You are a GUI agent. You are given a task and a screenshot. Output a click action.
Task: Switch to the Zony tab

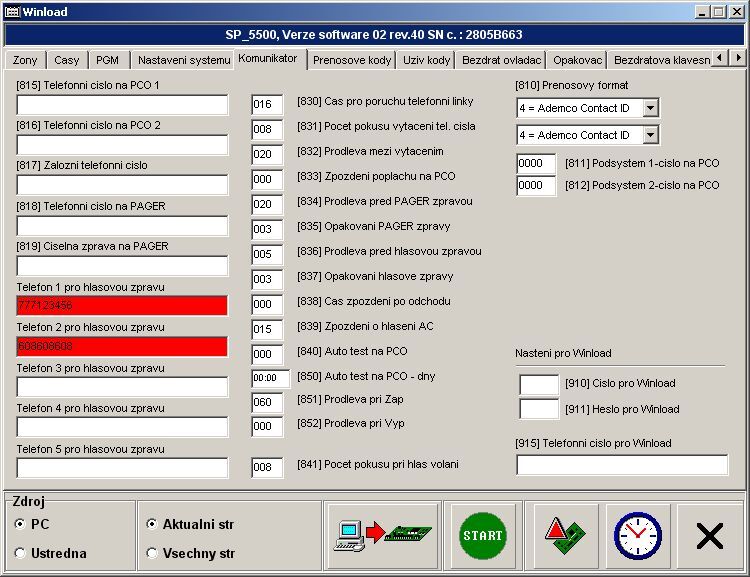click(x=25, y=60)
